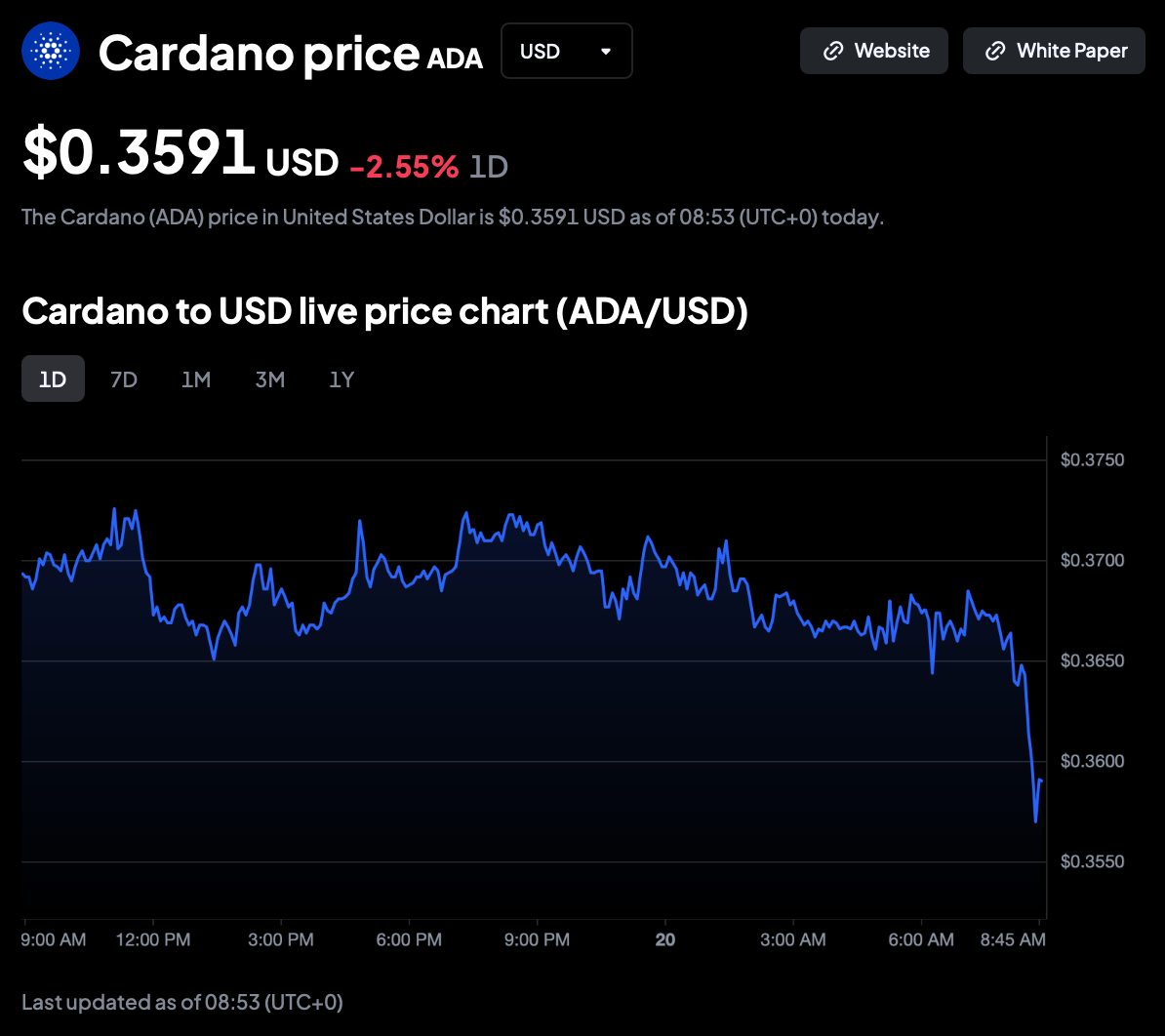The image size is (1165, 1036).
Task: Visit the Website text link
Action: coord(892,51)
